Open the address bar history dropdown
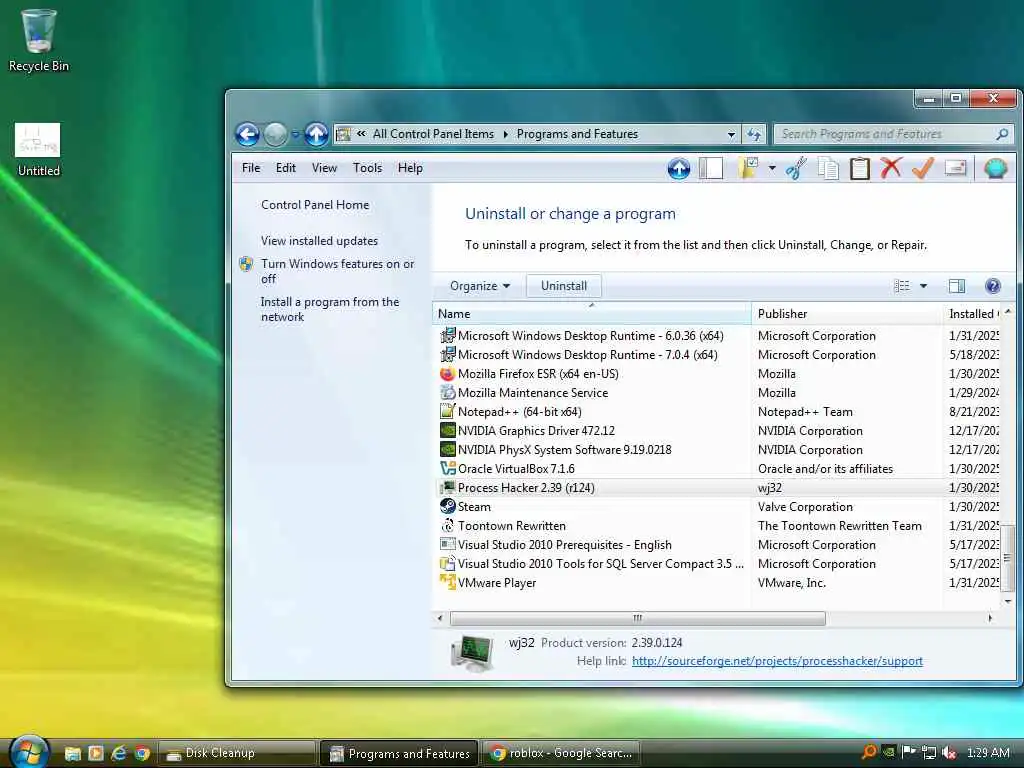Viewport: 1024px width, 768px height. pyautogui.click(x=731, y=134)
